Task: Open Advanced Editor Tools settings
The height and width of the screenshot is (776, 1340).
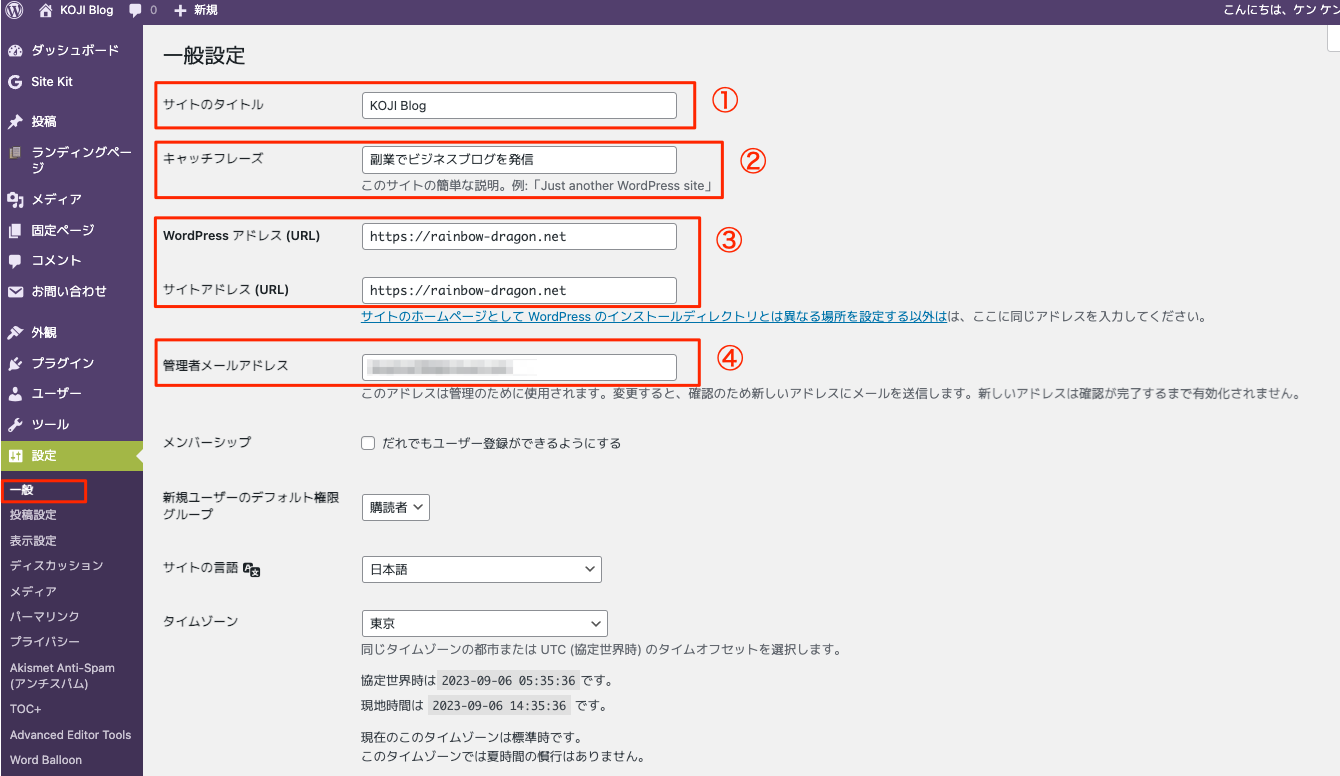Action: point(71,734)
